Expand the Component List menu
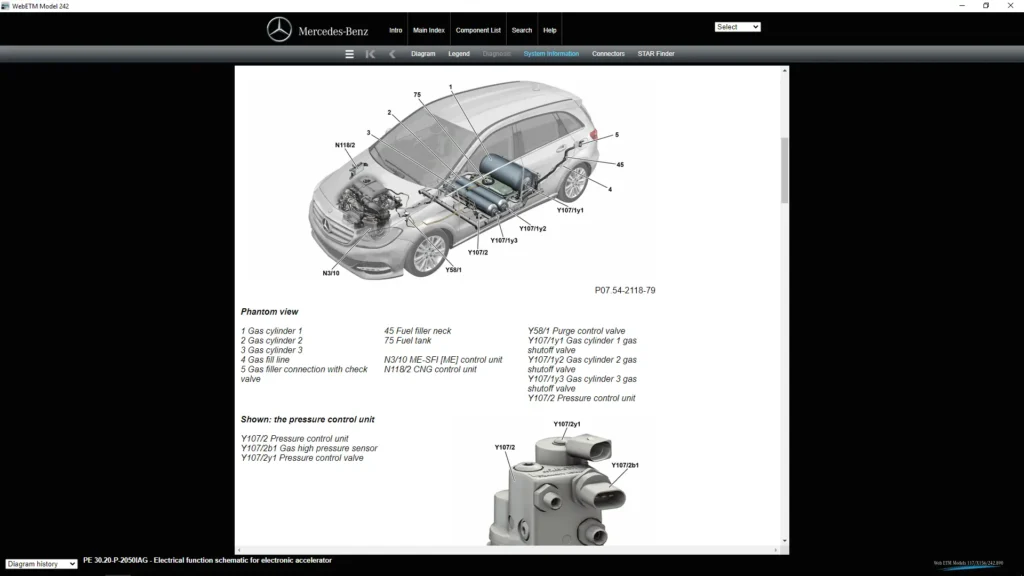Screen dimensions: 1024x576 point(478,29)
